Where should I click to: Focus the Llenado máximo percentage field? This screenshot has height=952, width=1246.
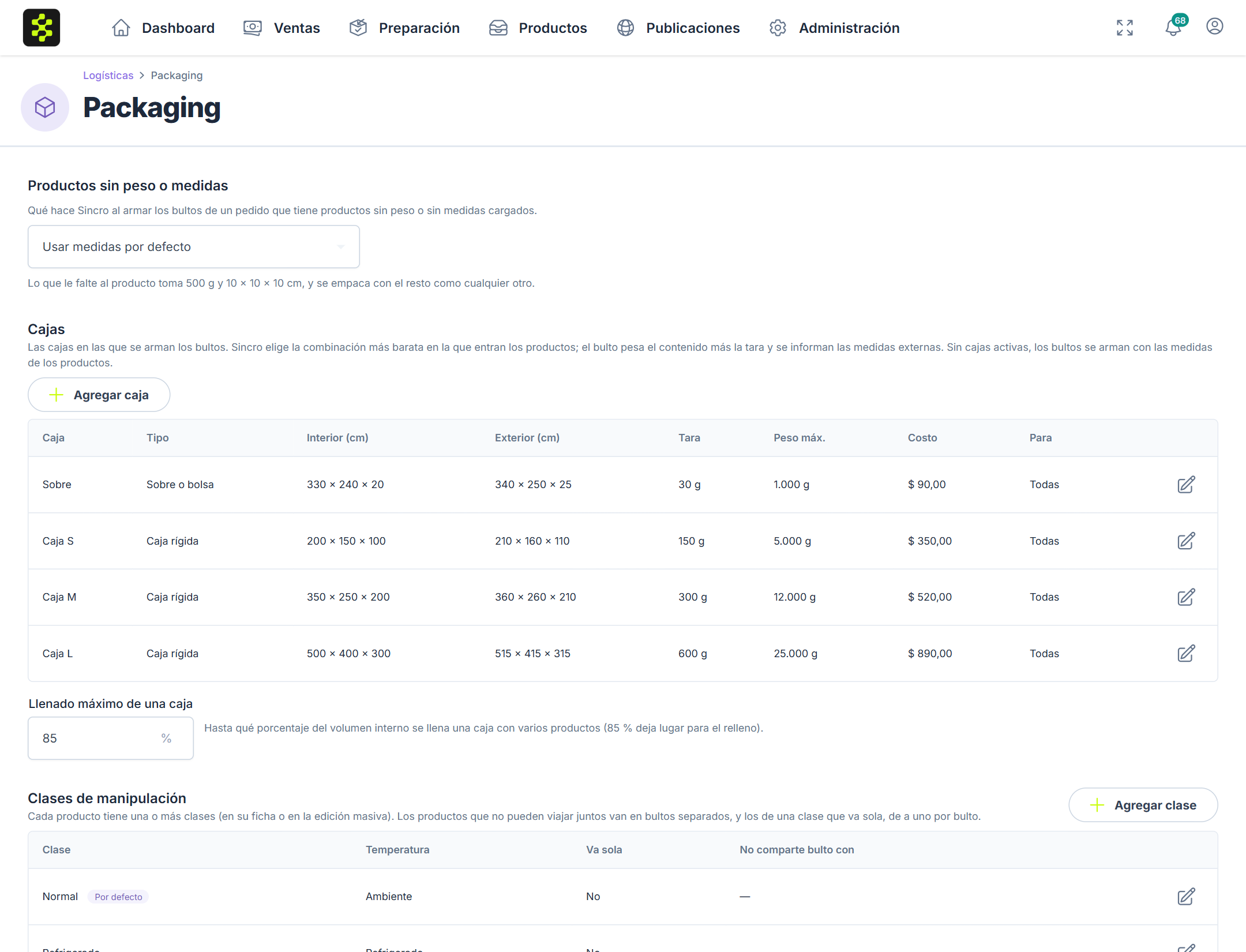click(111, 739)
